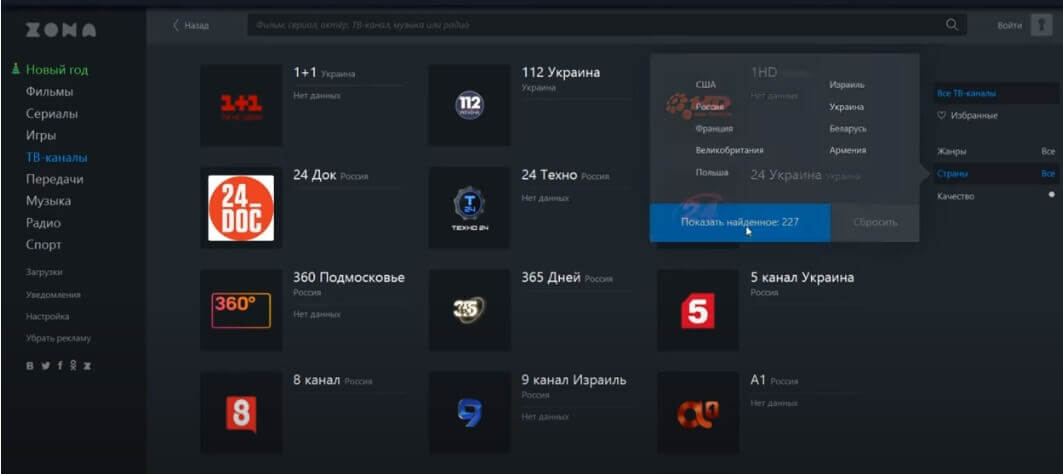Image resolution: width=1063 pixels, height=474 pixels.
Task: Open the 8 канал channel logo
Action: (241, 412)
